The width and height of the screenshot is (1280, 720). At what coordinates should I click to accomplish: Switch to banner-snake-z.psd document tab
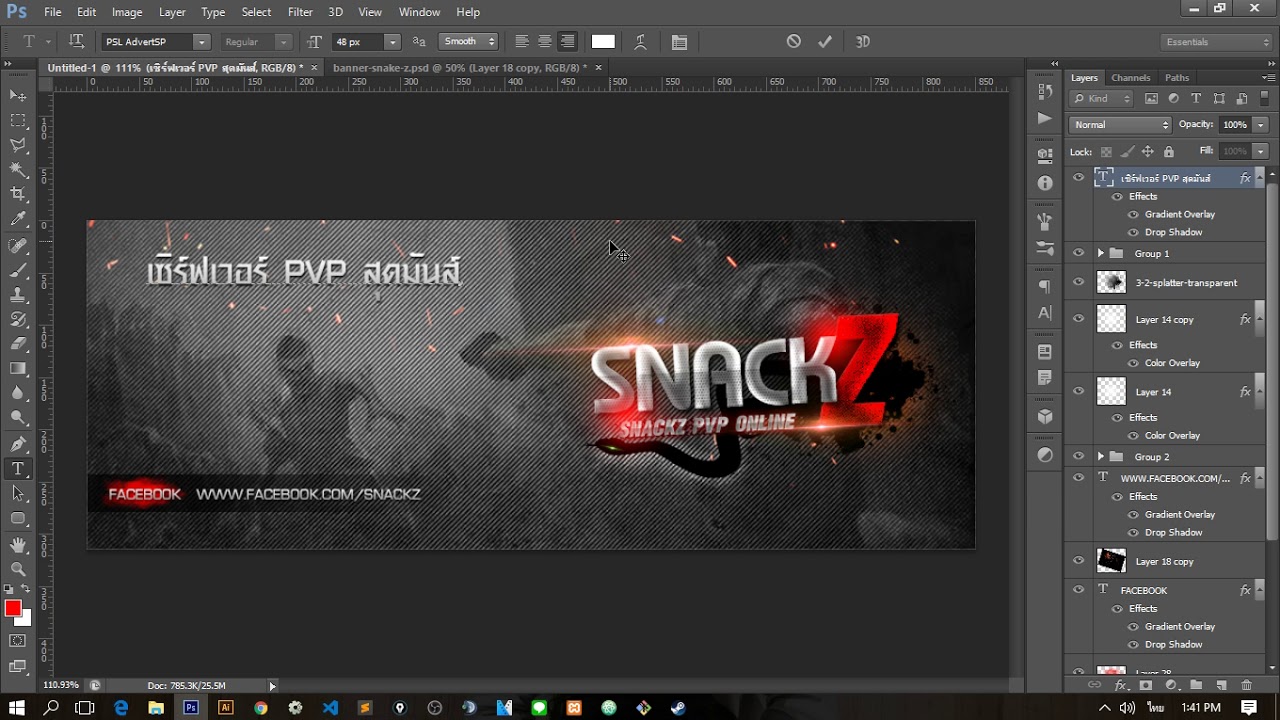[459, 67]
